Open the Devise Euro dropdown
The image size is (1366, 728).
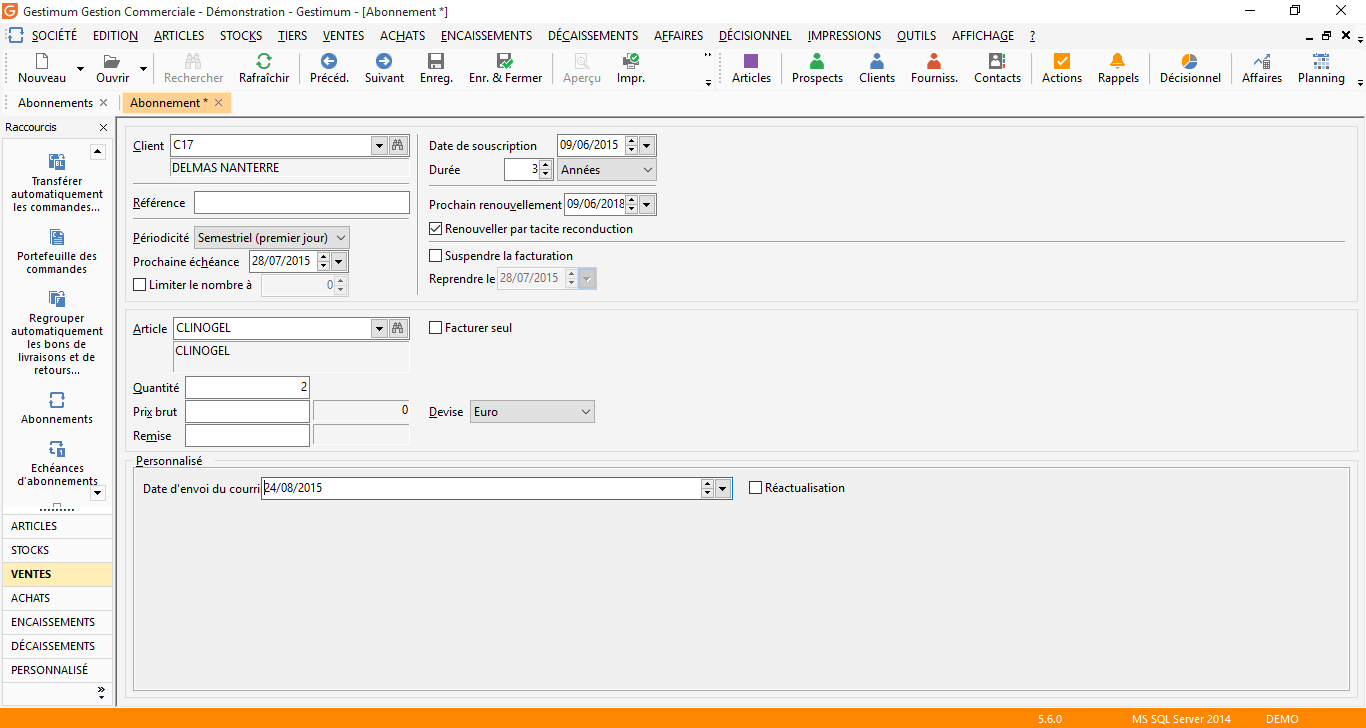pyautogui.click(x=586, y=412)
